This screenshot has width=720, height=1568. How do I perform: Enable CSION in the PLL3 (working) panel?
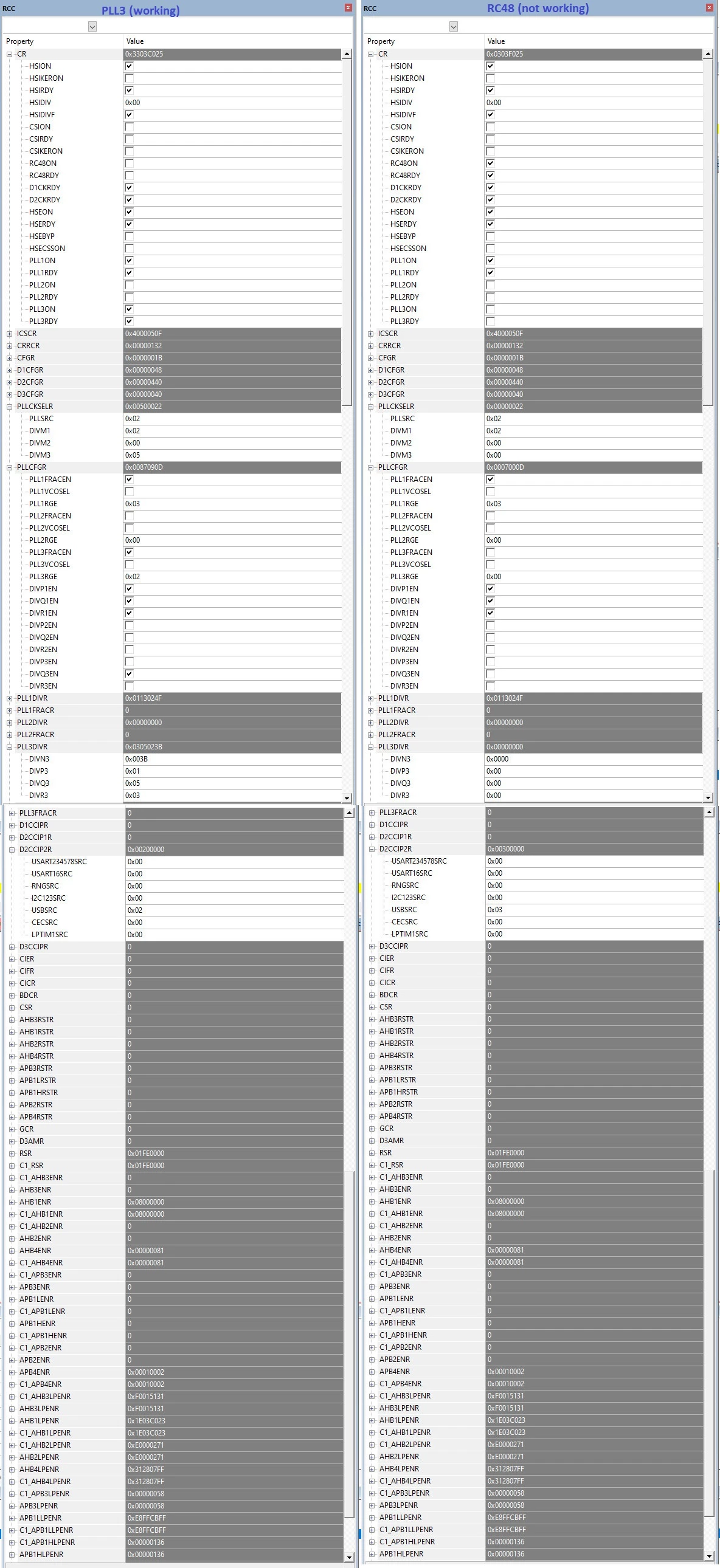[x=129, y=126]
